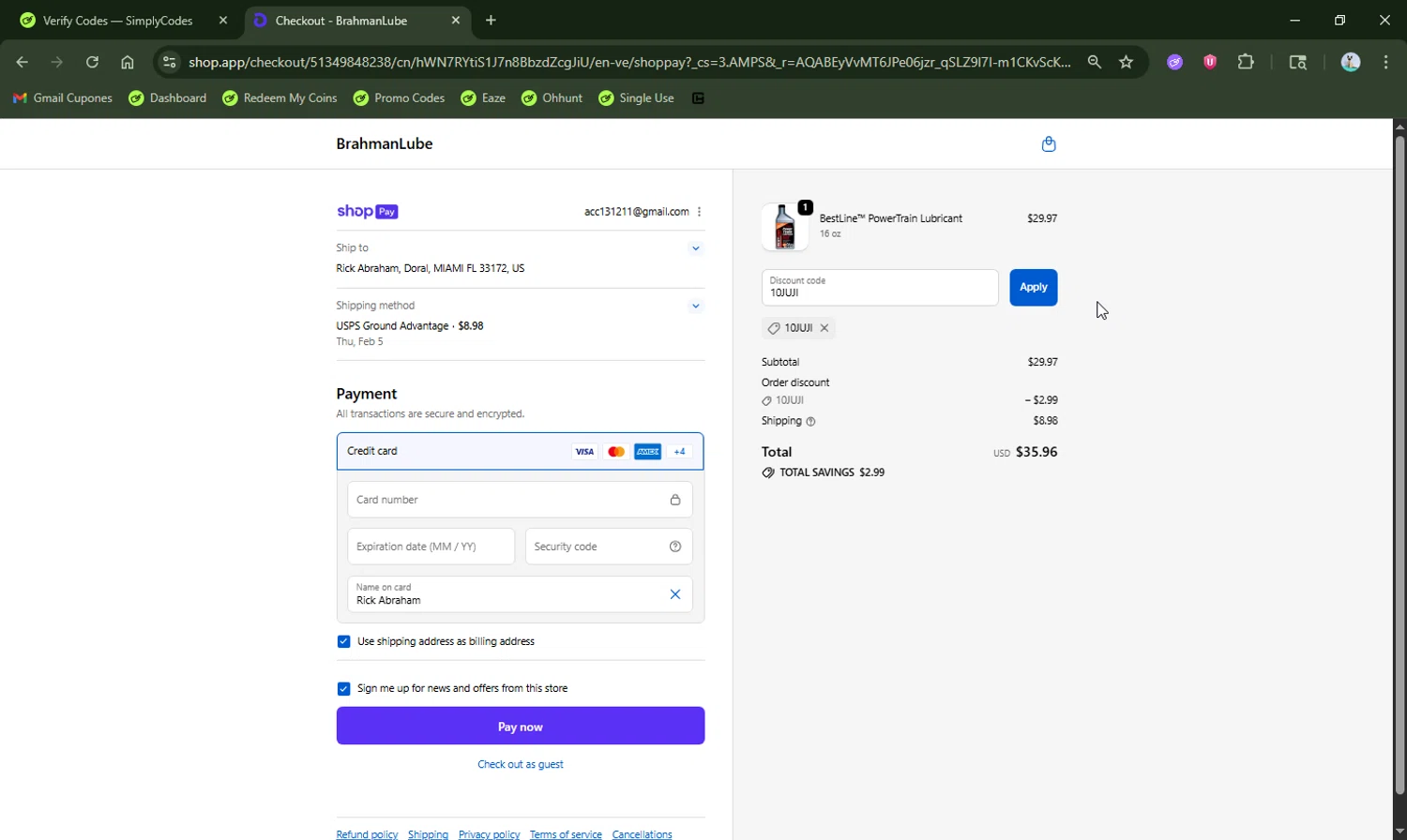Focus the Discount code input field

[x=880, y=288]
